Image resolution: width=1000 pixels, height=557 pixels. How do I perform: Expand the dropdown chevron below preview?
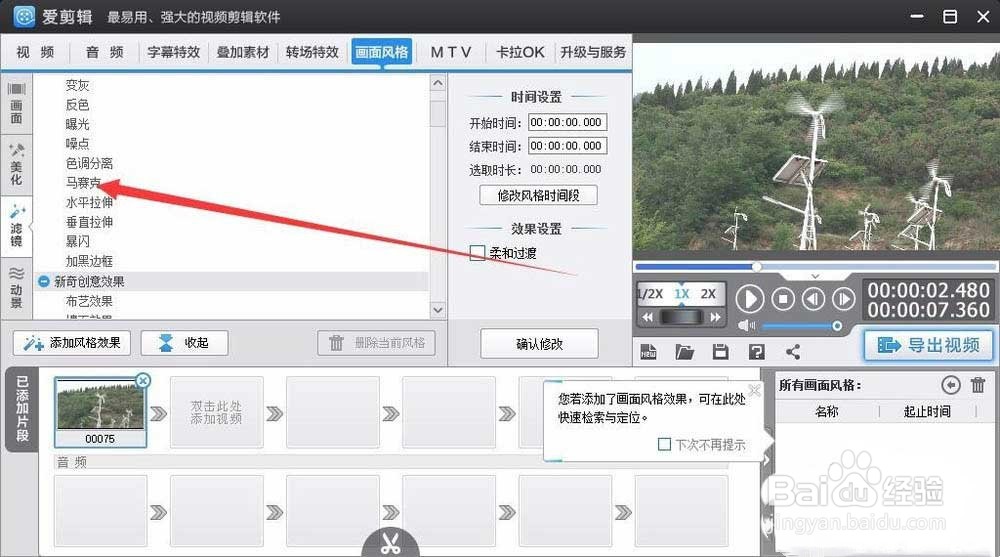click(815, 276)
